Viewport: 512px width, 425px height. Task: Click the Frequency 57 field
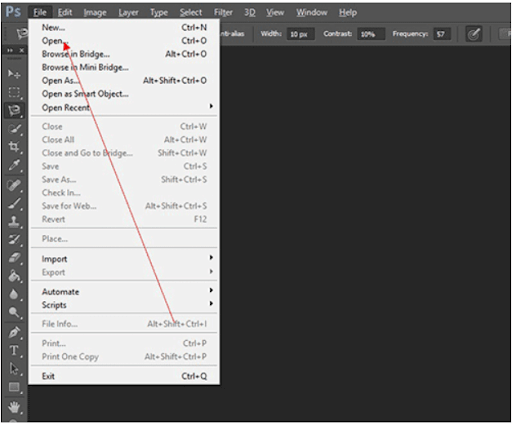point(442,34)
